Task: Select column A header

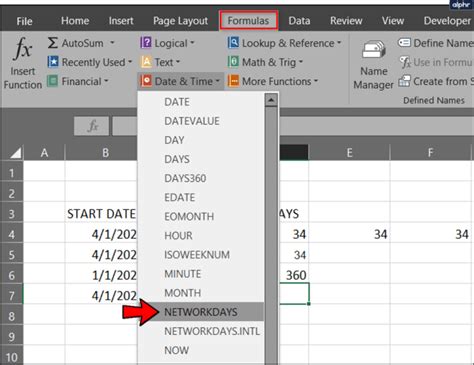Action: click(x=44, y=153)
